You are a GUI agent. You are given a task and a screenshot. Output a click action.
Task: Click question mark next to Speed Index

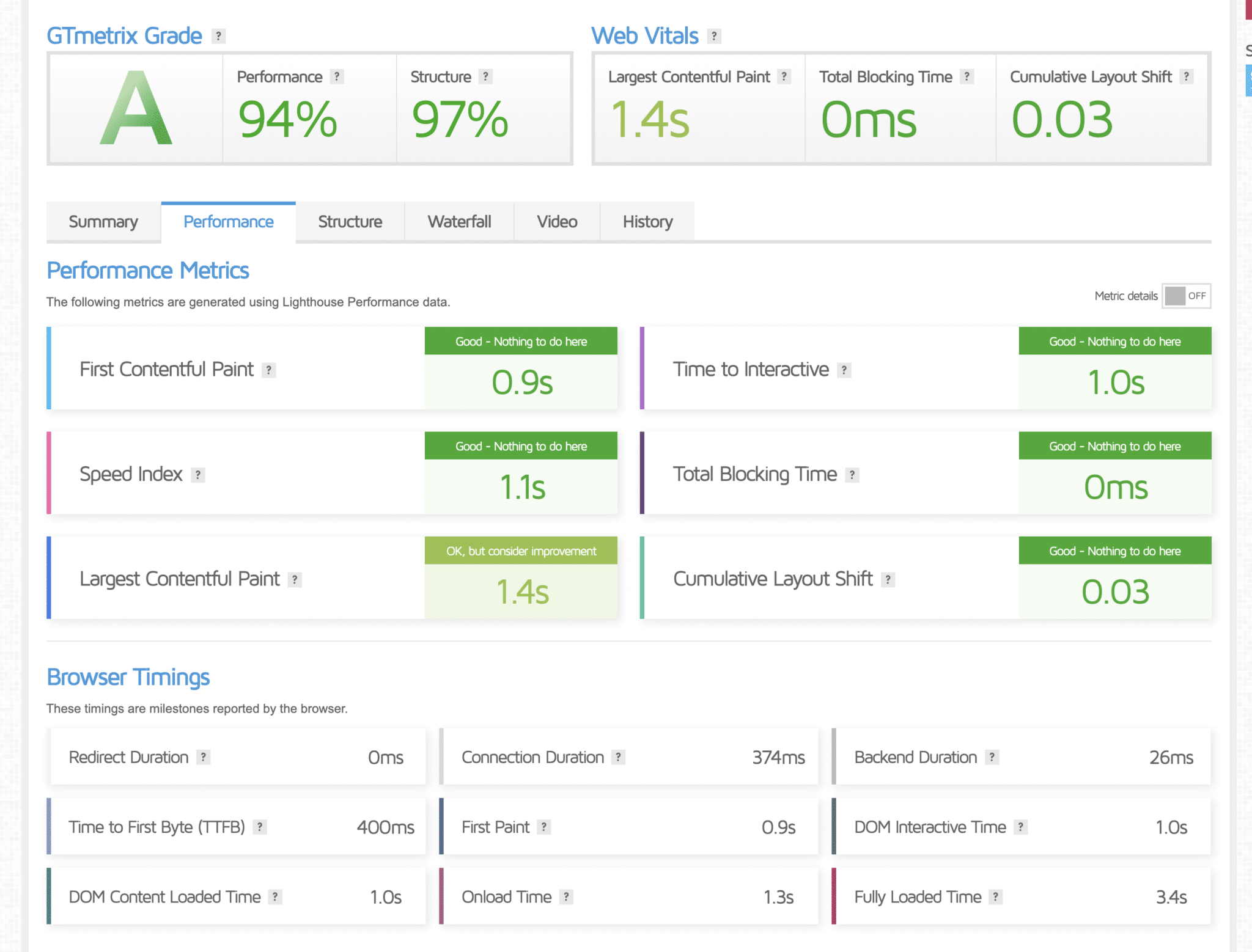click(197, 475)
